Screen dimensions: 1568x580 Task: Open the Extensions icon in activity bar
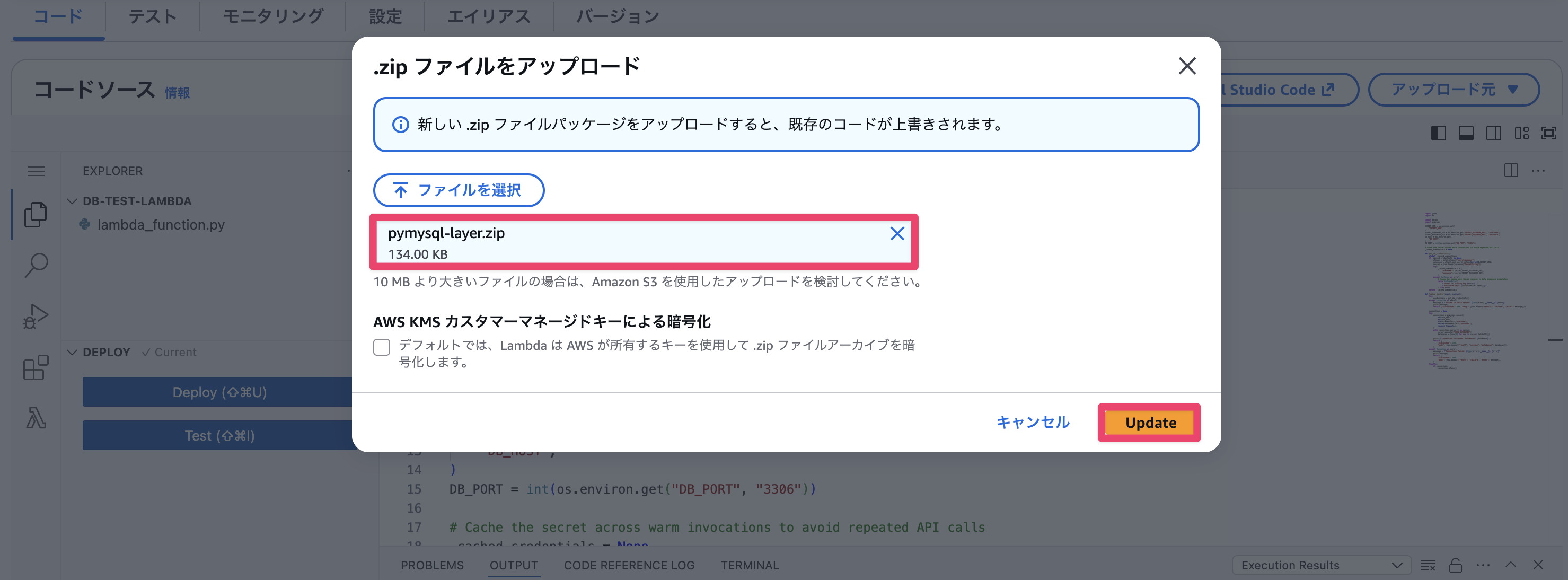tap(36, 367)
